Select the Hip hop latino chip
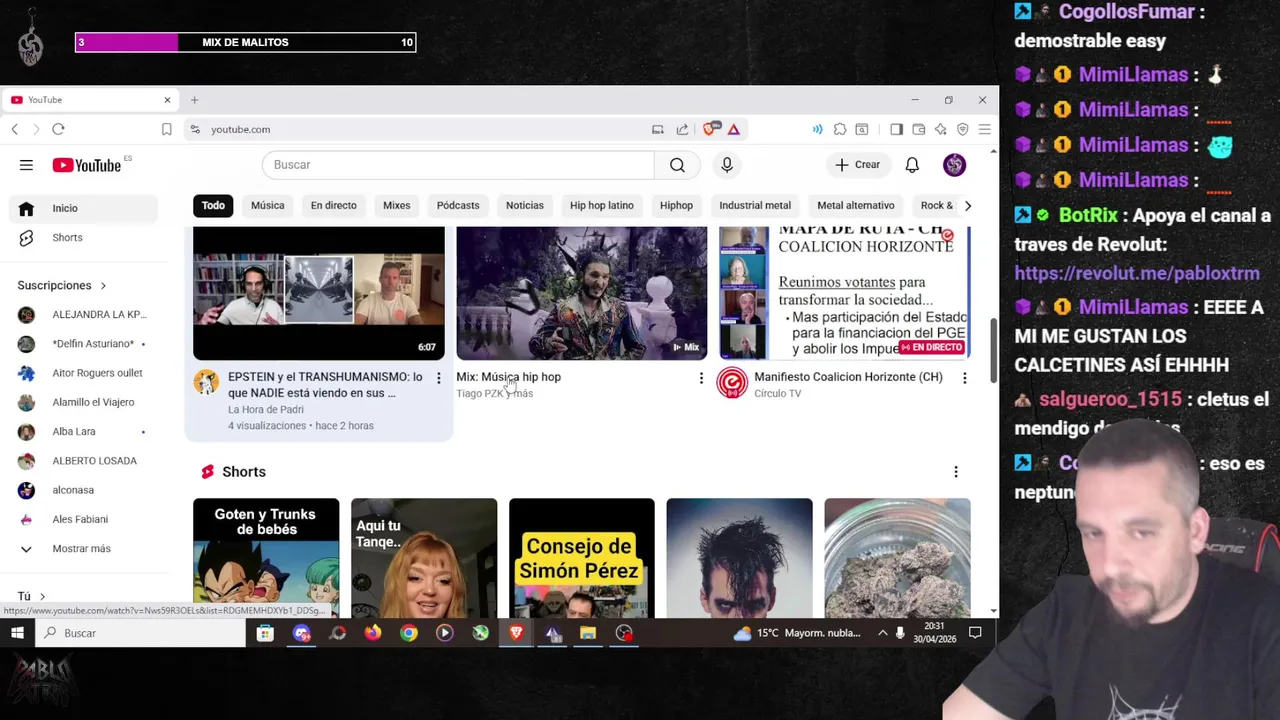This screenshot has width=1280, height=720. [x=601, y=206]
